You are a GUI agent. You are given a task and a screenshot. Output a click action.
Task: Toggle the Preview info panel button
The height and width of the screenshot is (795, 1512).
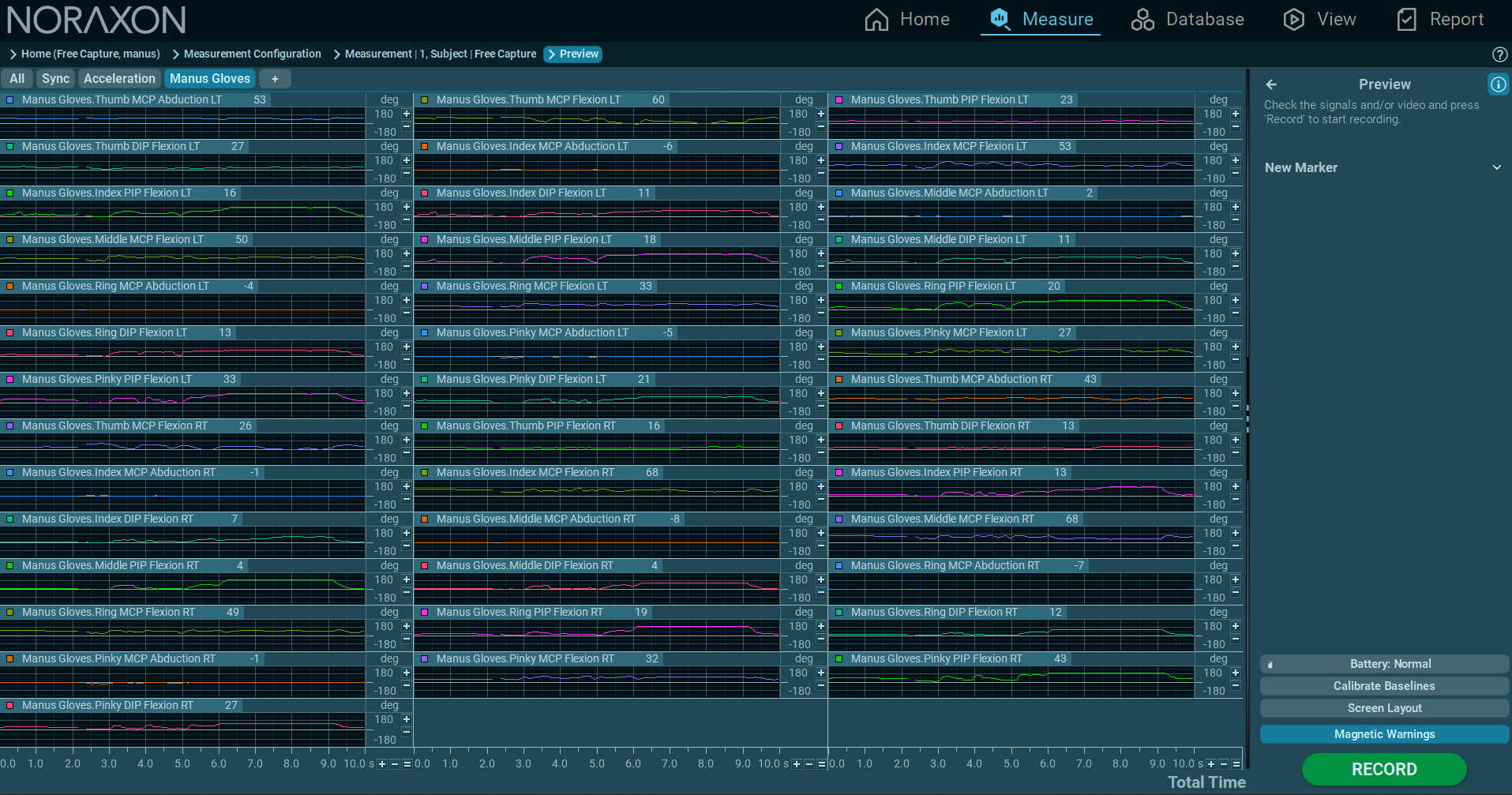point(1498,84)
